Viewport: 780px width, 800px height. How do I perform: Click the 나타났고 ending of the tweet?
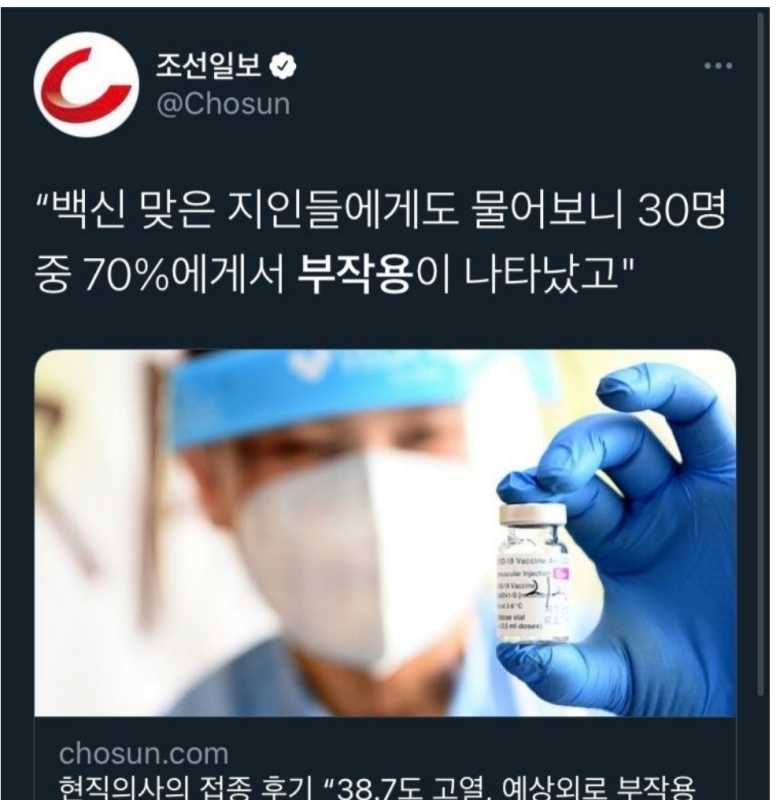click(x=541, y=274)
